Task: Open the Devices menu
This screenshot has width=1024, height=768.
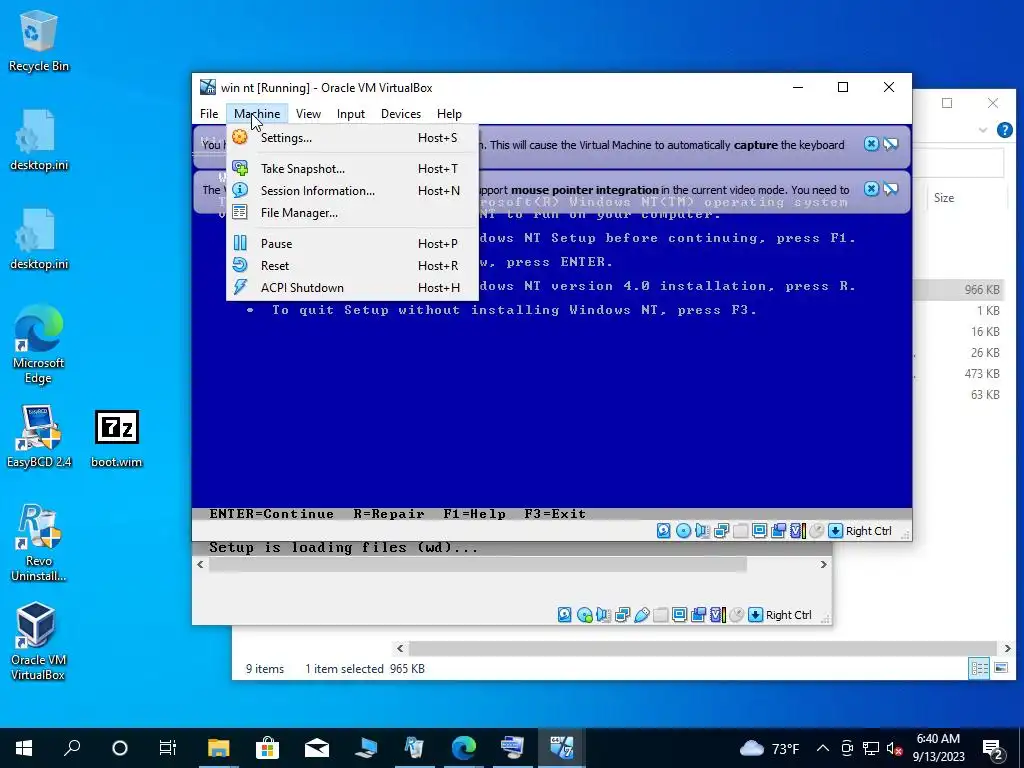Action: tap(401, 114)
